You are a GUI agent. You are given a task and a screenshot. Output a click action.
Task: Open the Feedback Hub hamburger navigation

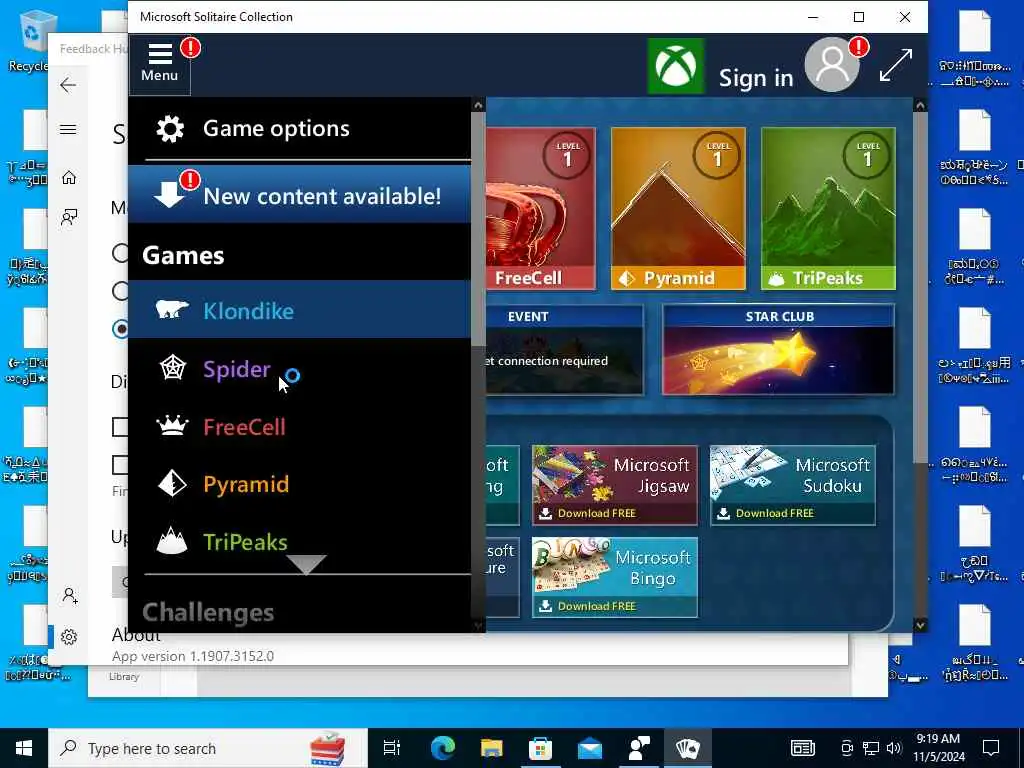[x=68, y=129]
